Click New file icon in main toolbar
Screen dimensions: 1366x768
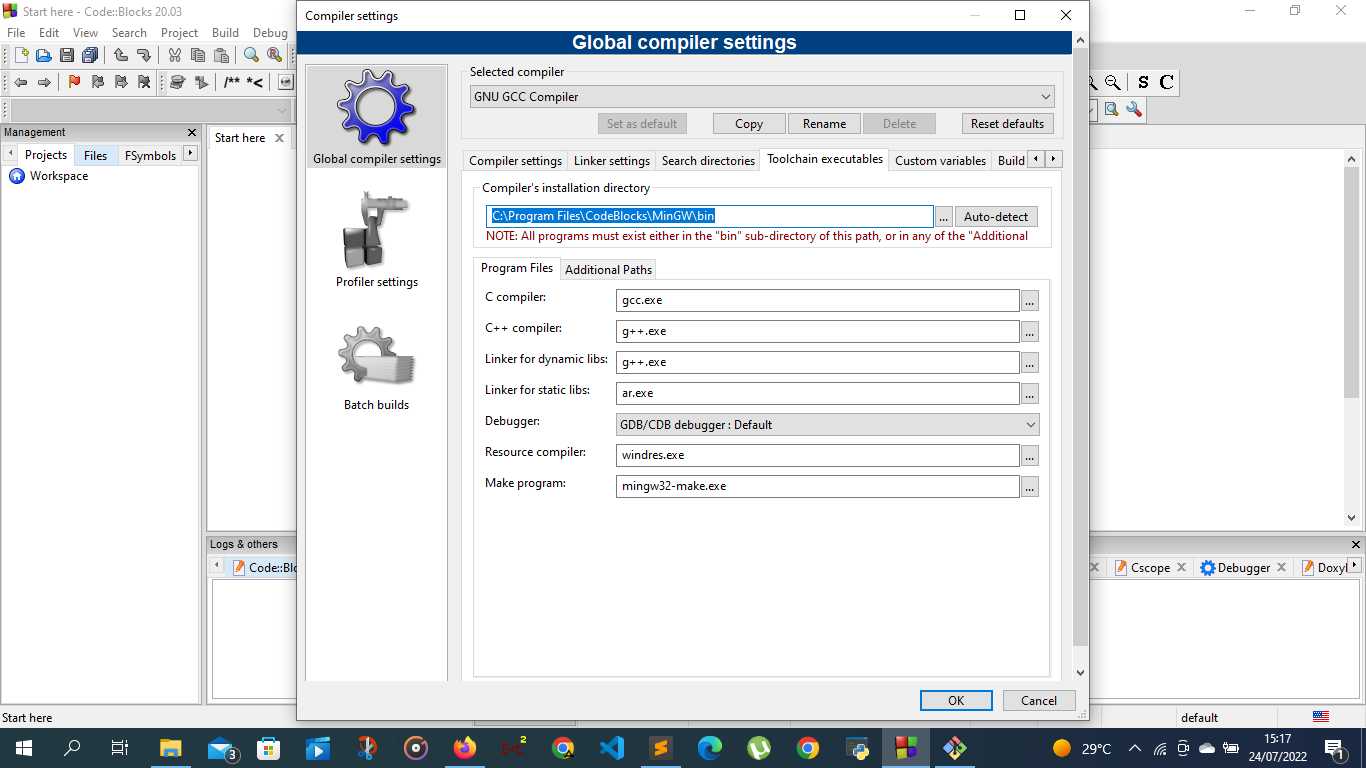click(x=20, y=55)
